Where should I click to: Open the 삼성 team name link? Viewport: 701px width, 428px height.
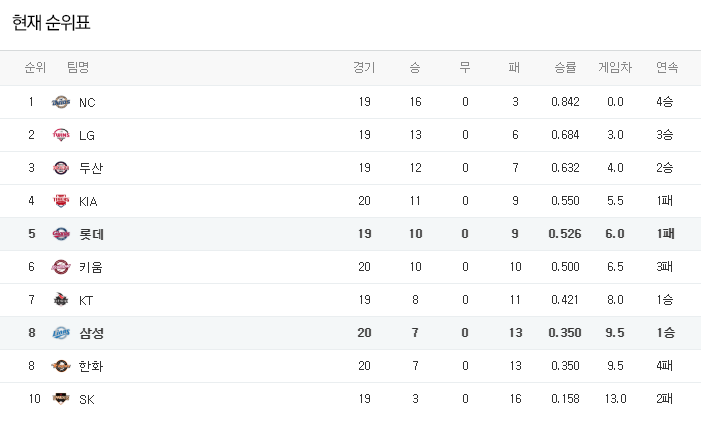tap(91, 333)
